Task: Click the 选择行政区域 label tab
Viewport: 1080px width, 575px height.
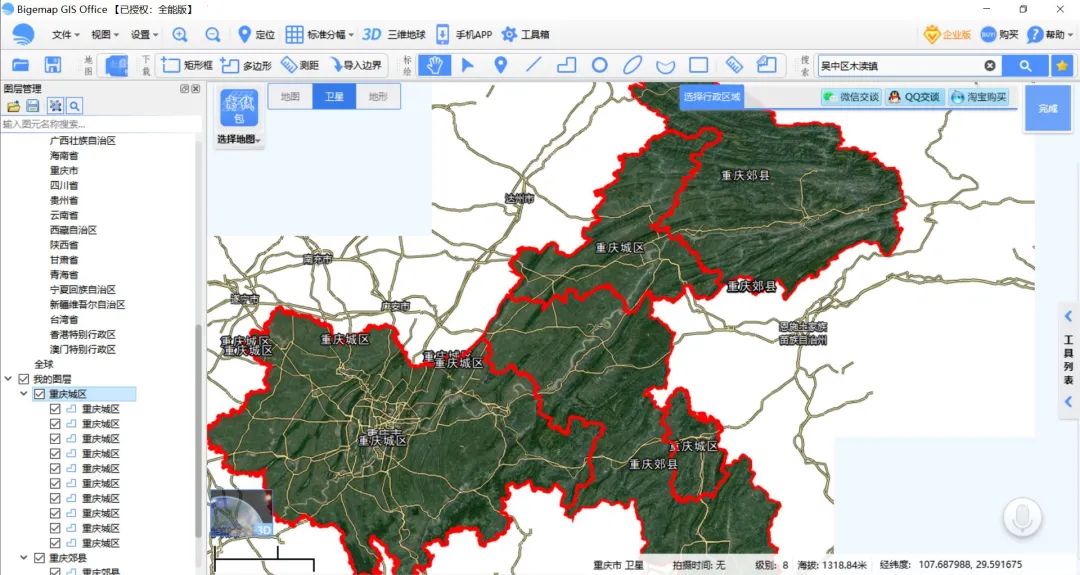Action: (712, 97)
